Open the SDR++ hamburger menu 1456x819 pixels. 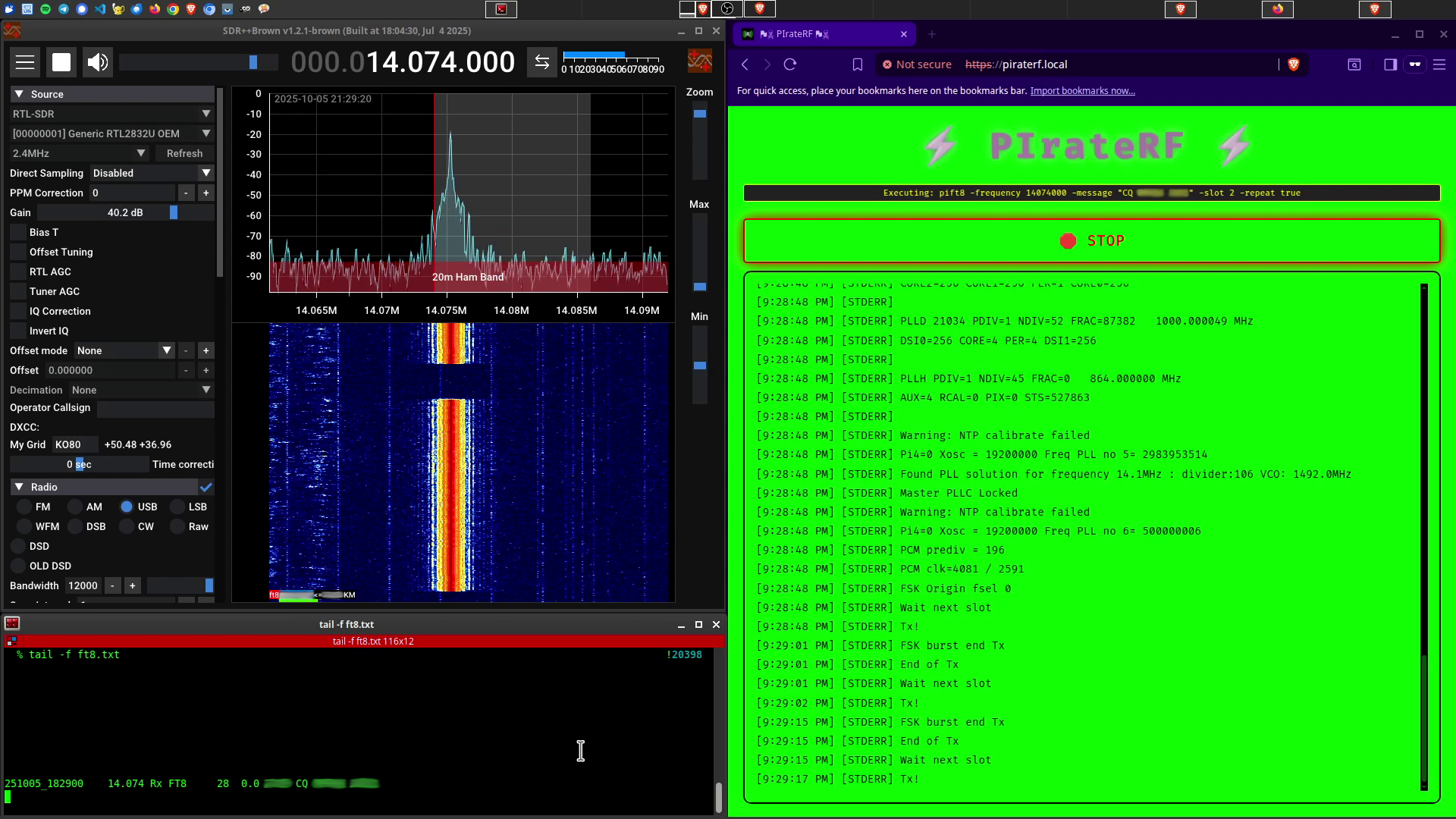click(25, 62)
